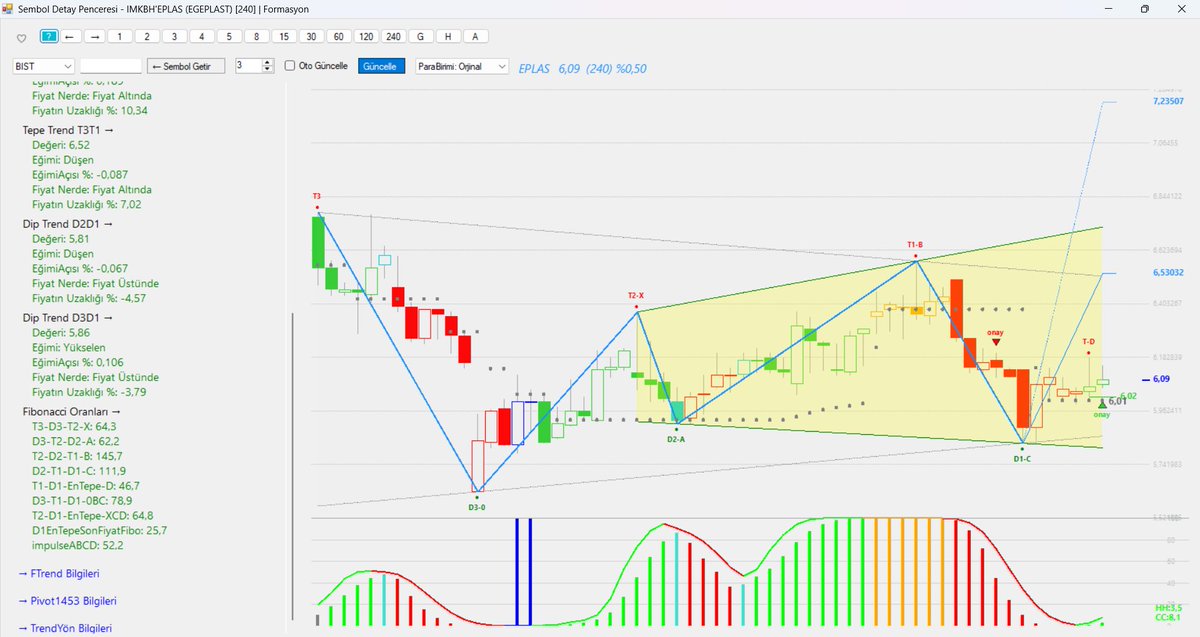The image size is (1200, 637).
Task: Click the Dip Trend D3D1 heading
Action: pos(69,318)
